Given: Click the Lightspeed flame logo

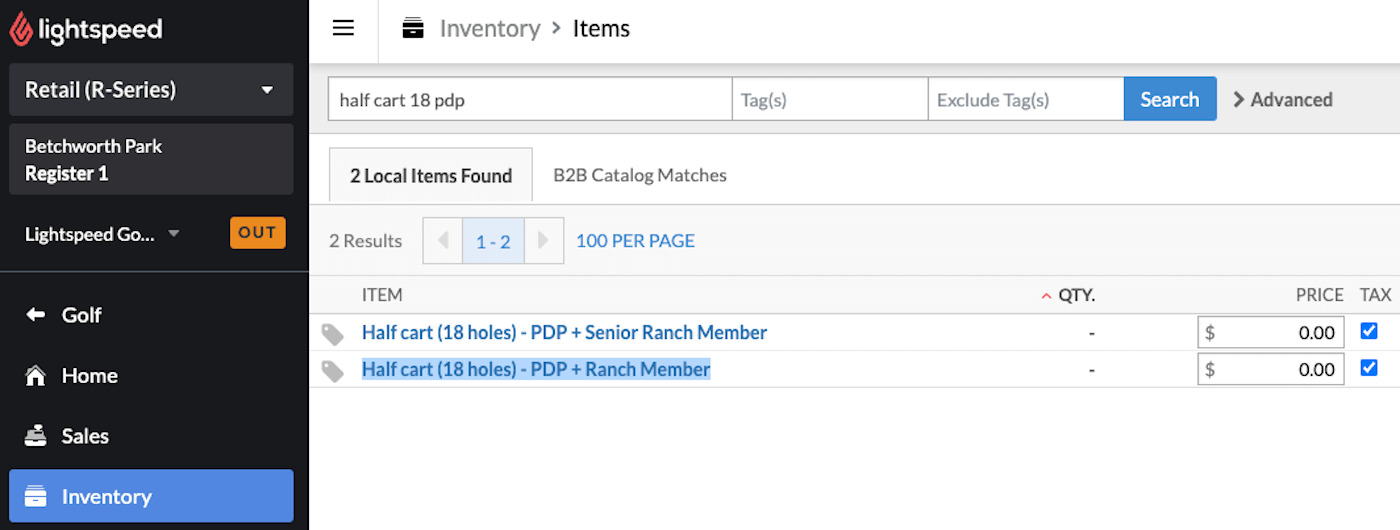Looking at the screenshot, I should click(x=20, y=29).
